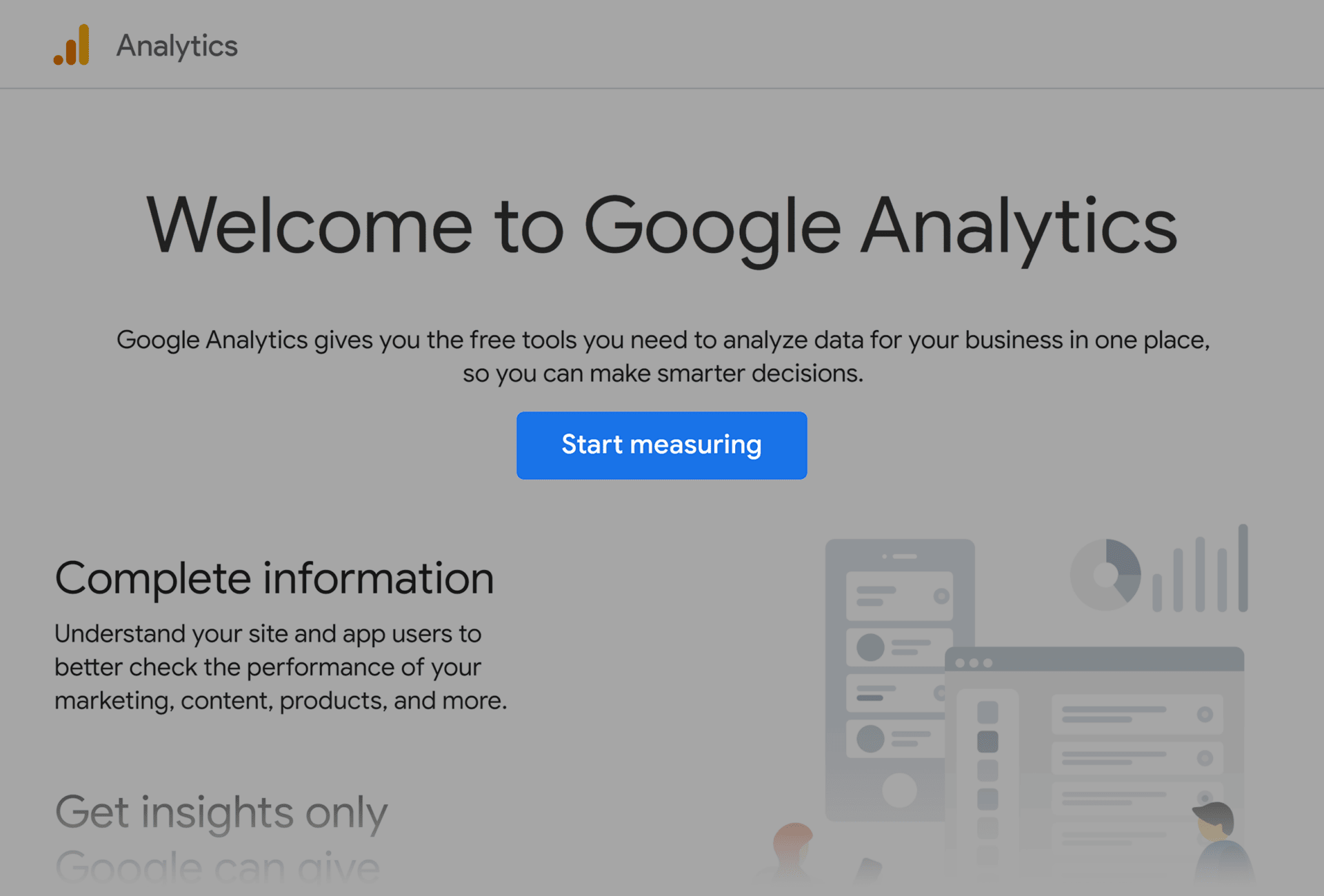Screen dimensions: 1324x896
Task: Click the three dots on the browser mockup
Action: tap(974, 663)
